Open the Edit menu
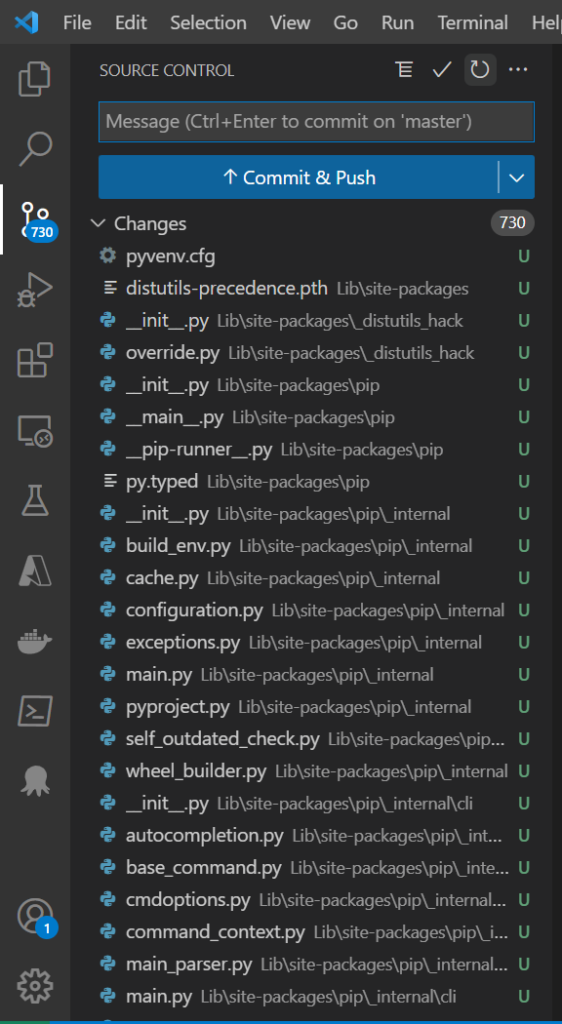This screenshot has width=562, height=1024. 131,23
